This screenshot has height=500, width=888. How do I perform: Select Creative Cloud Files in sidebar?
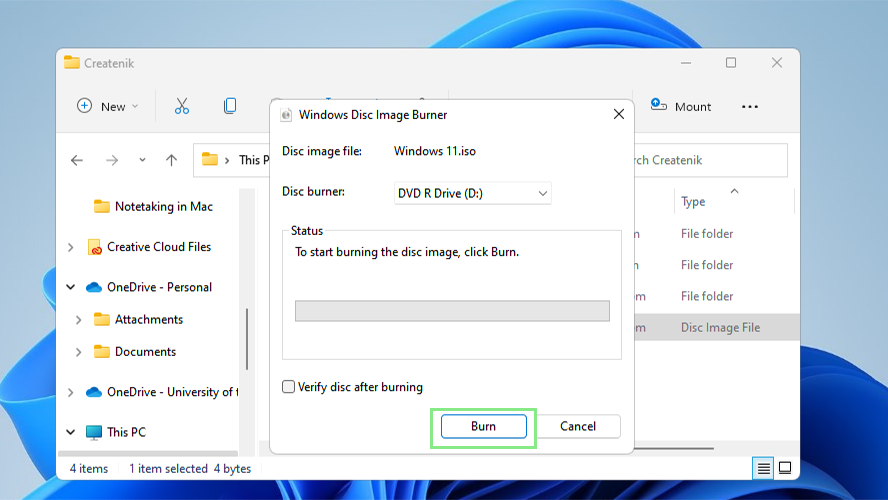pos(150,247)
